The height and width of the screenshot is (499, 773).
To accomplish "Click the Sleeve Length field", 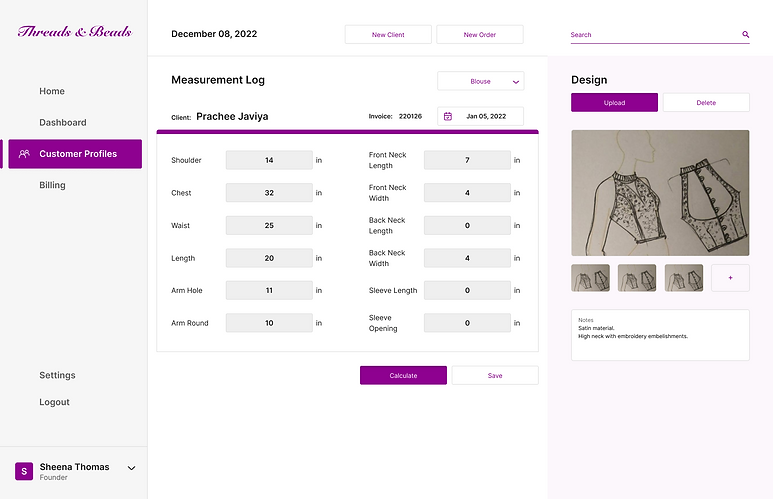I will tap(467, 290).
